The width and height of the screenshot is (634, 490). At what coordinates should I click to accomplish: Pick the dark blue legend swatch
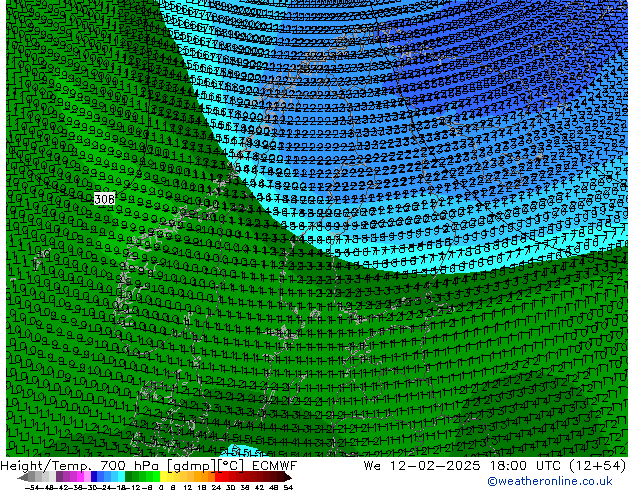[94, 477]
